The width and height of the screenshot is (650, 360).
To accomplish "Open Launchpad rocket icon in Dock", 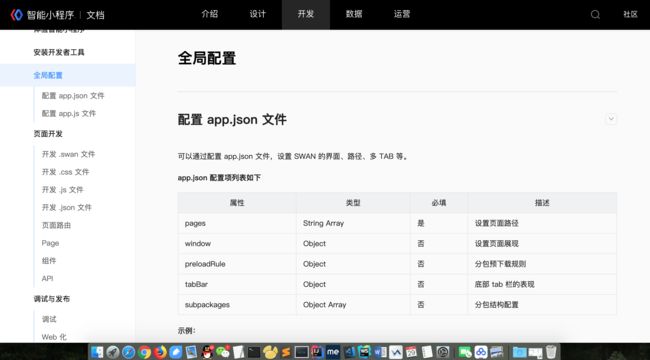I will pyautogui.click(x=113, y=352).
